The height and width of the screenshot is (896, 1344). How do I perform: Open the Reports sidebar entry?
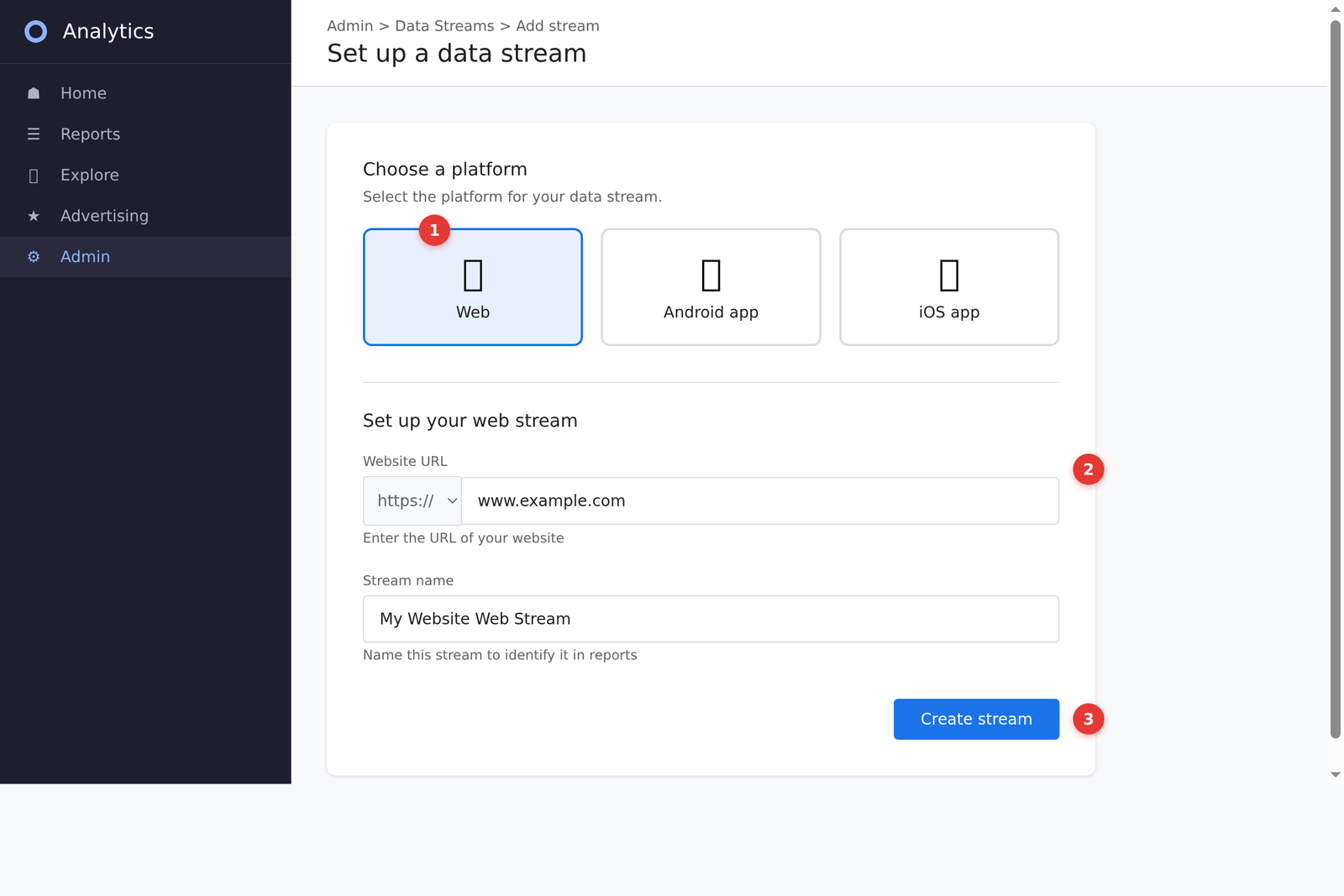pyautogui.click(x=90, y=134)
